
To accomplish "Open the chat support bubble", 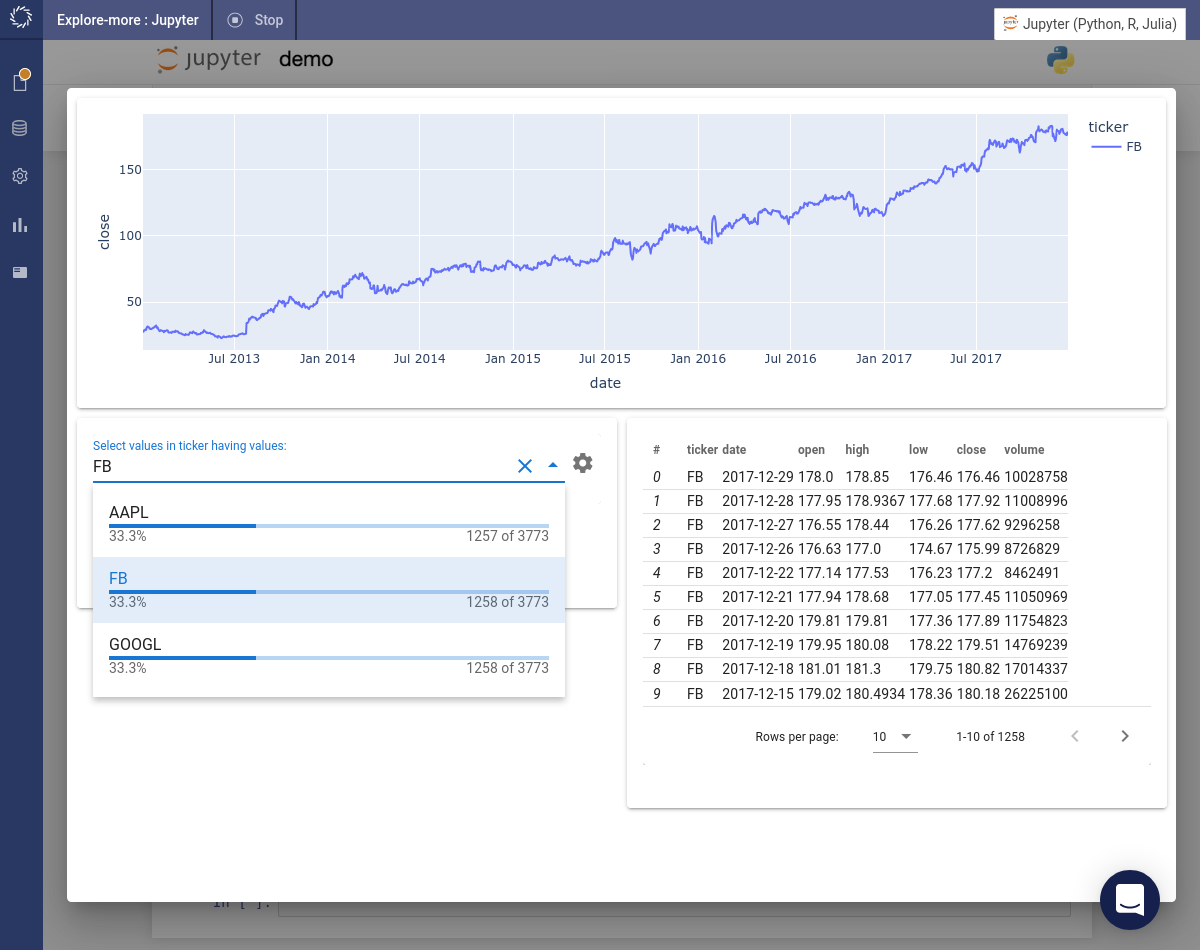I will pos(1130,900).
